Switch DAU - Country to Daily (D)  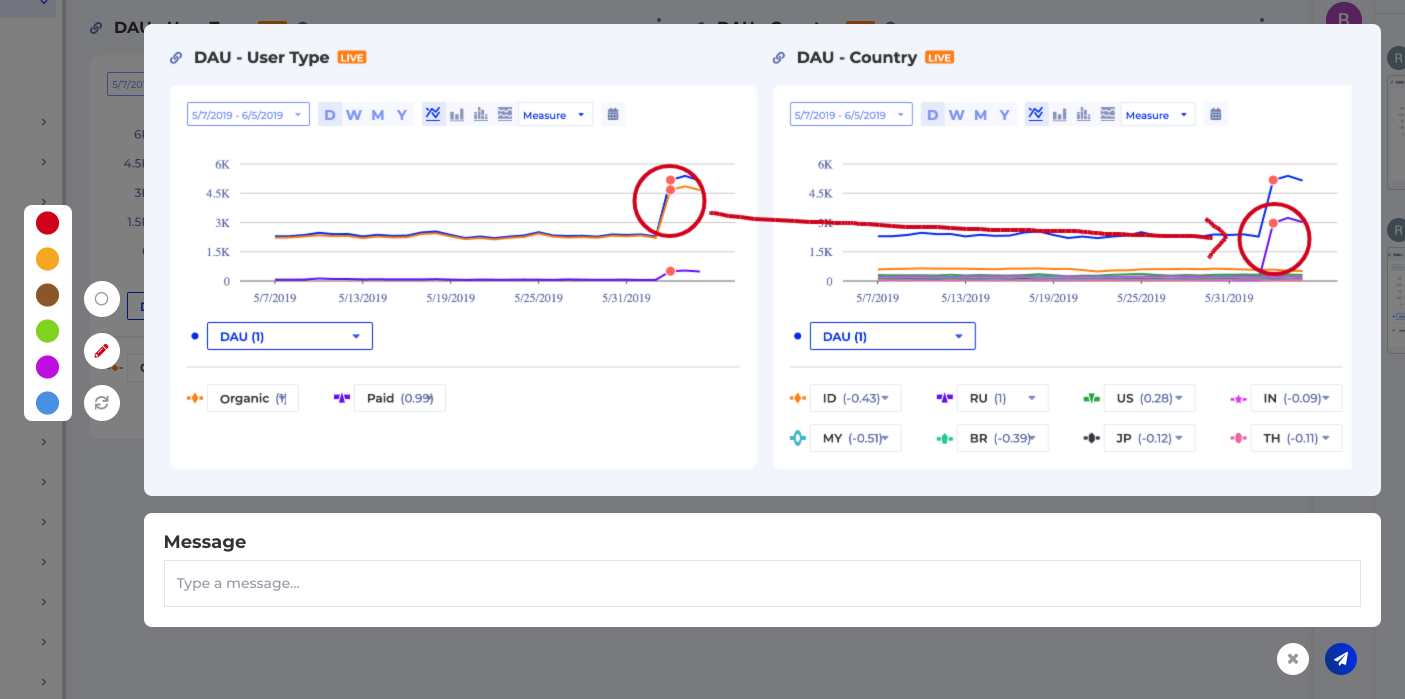click(x=933, y=115)
